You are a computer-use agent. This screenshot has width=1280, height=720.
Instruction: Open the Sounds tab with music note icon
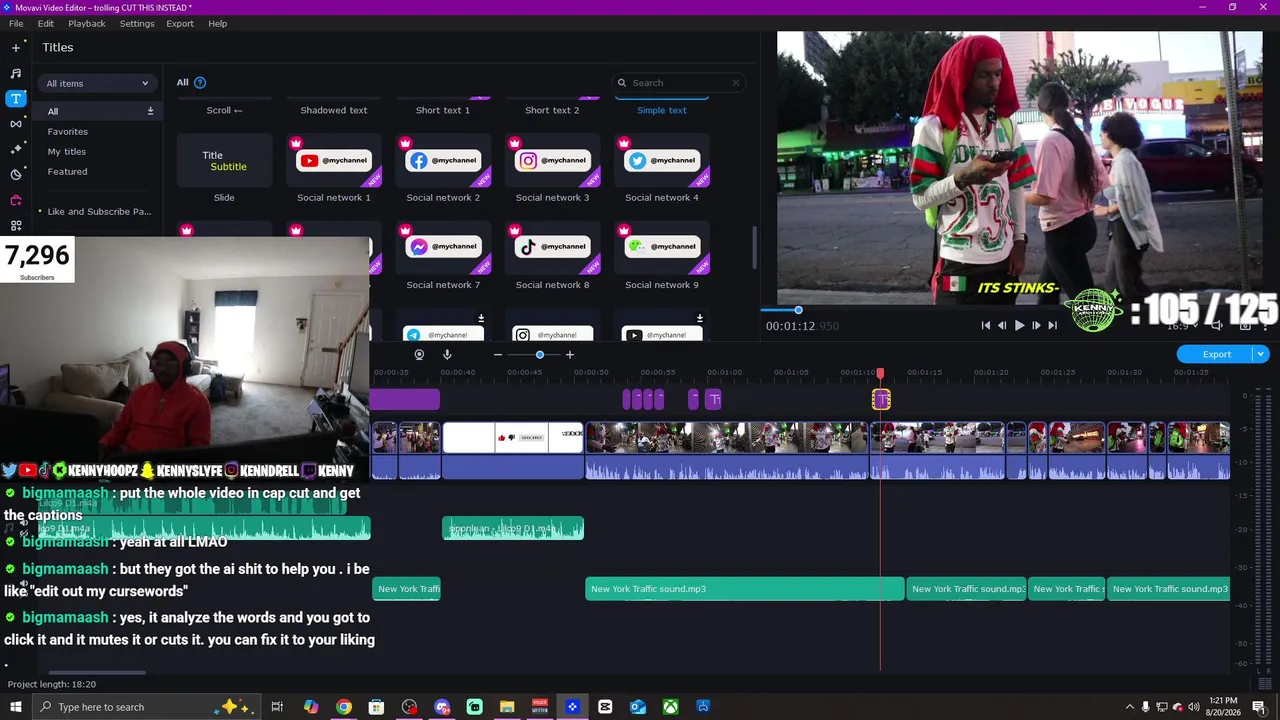coord(15,73)
